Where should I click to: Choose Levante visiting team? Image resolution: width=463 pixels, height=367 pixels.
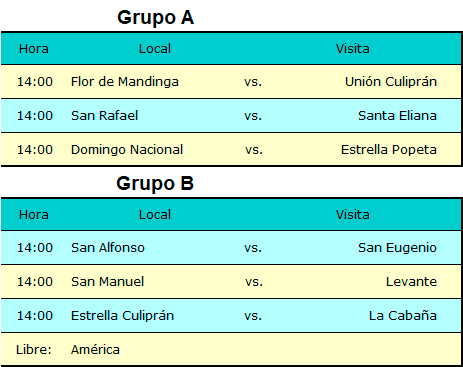point(411,282)
